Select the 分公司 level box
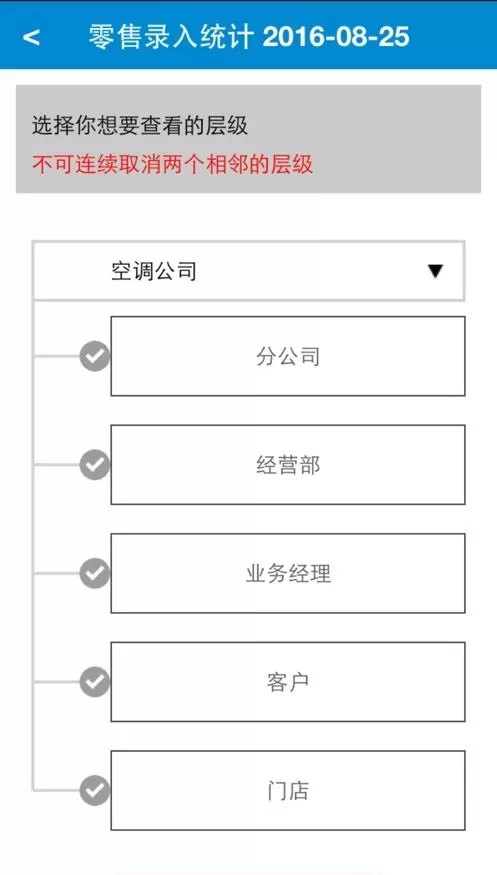 288,356
